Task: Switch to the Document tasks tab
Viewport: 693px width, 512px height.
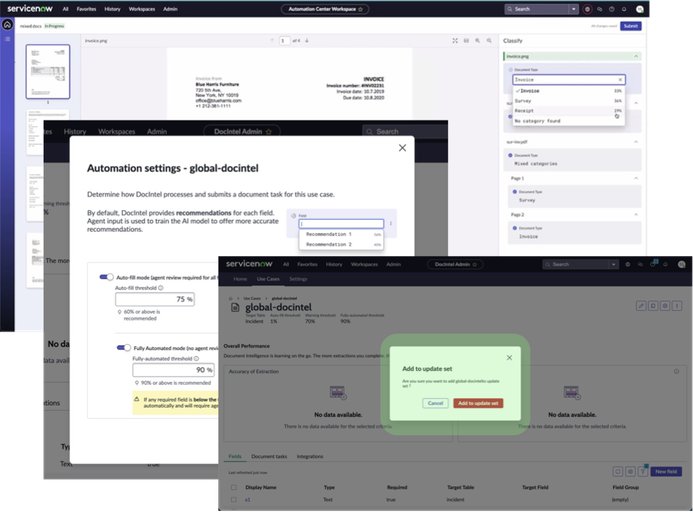Action: click(269, 456)
